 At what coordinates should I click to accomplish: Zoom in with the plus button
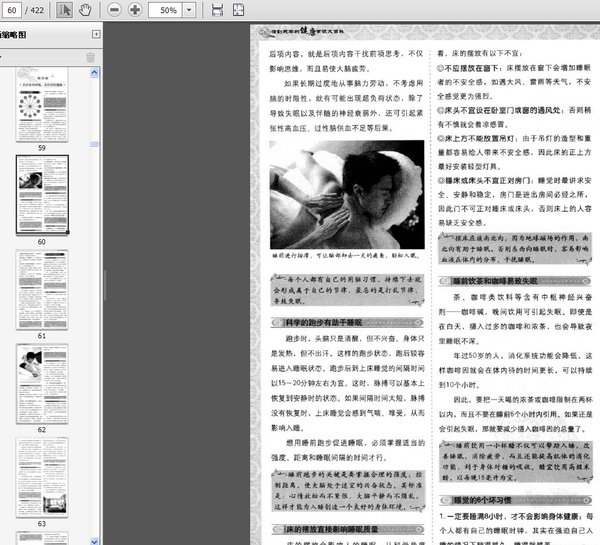point(135,10)
